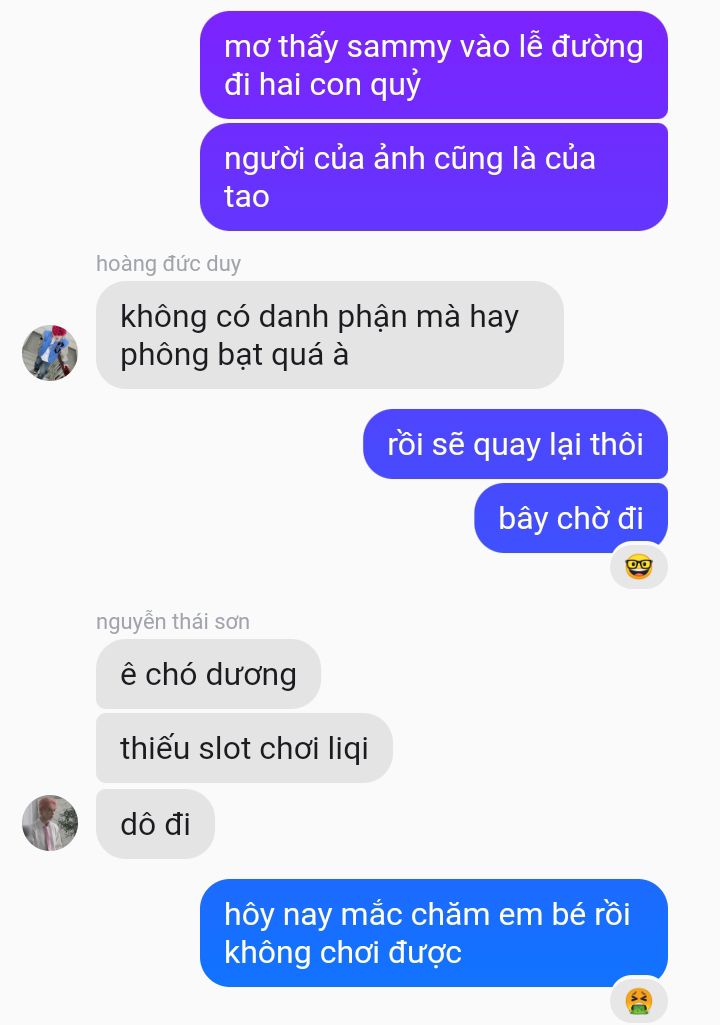Open the nerd face emoji reaction

[x=639, y=566]
